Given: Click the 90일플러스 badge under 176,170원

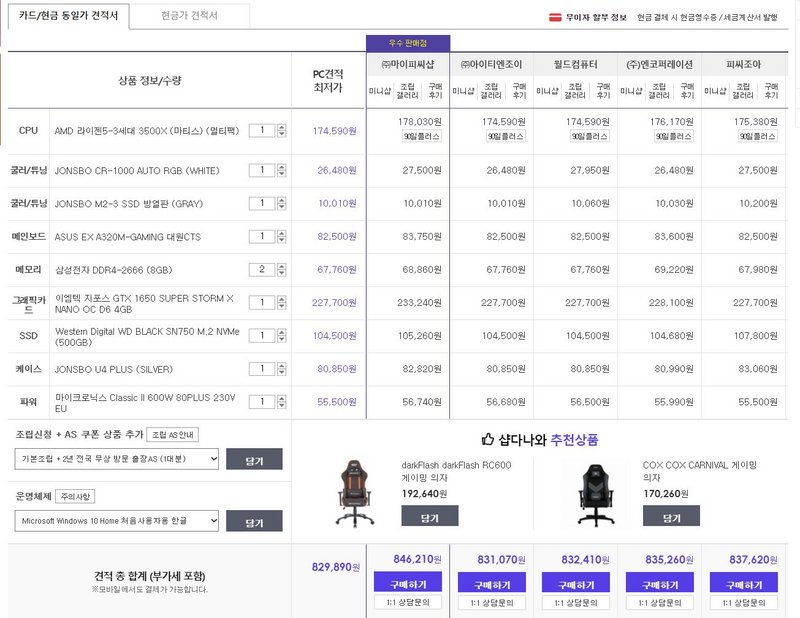Looking at the screenshot, I should pos(673,136).
